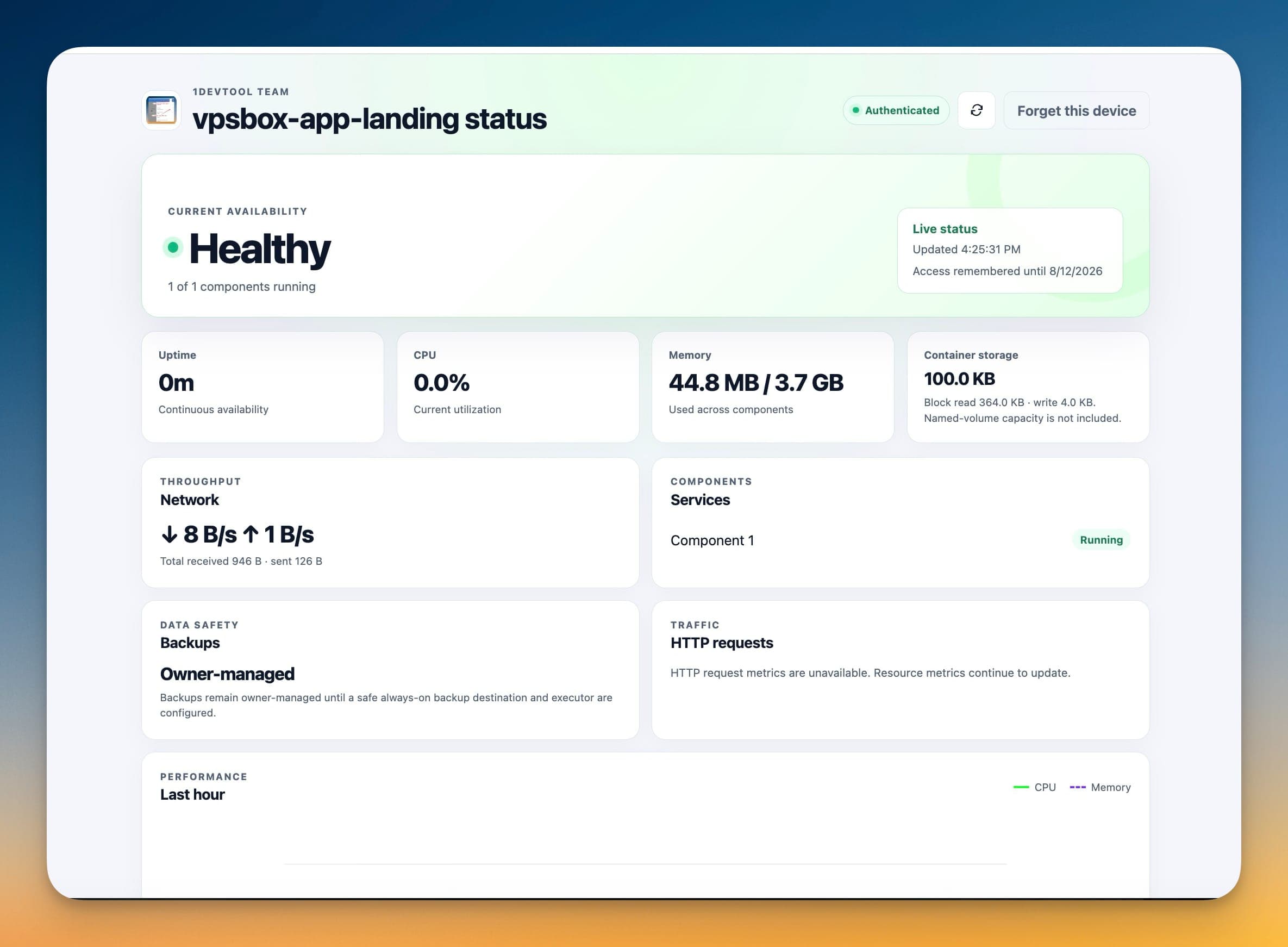Click 1 of 1 components running text

click(x=241, y=286)
